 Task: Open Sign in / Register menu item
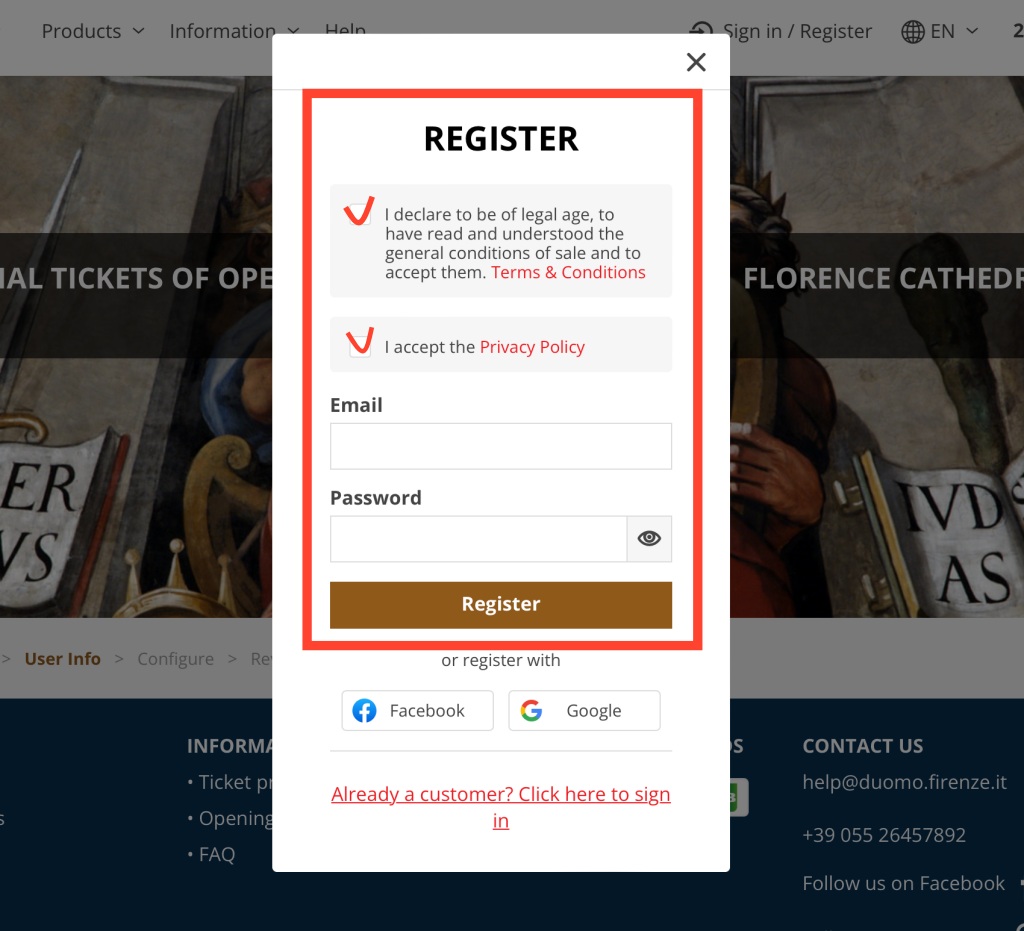coord(797,31)
